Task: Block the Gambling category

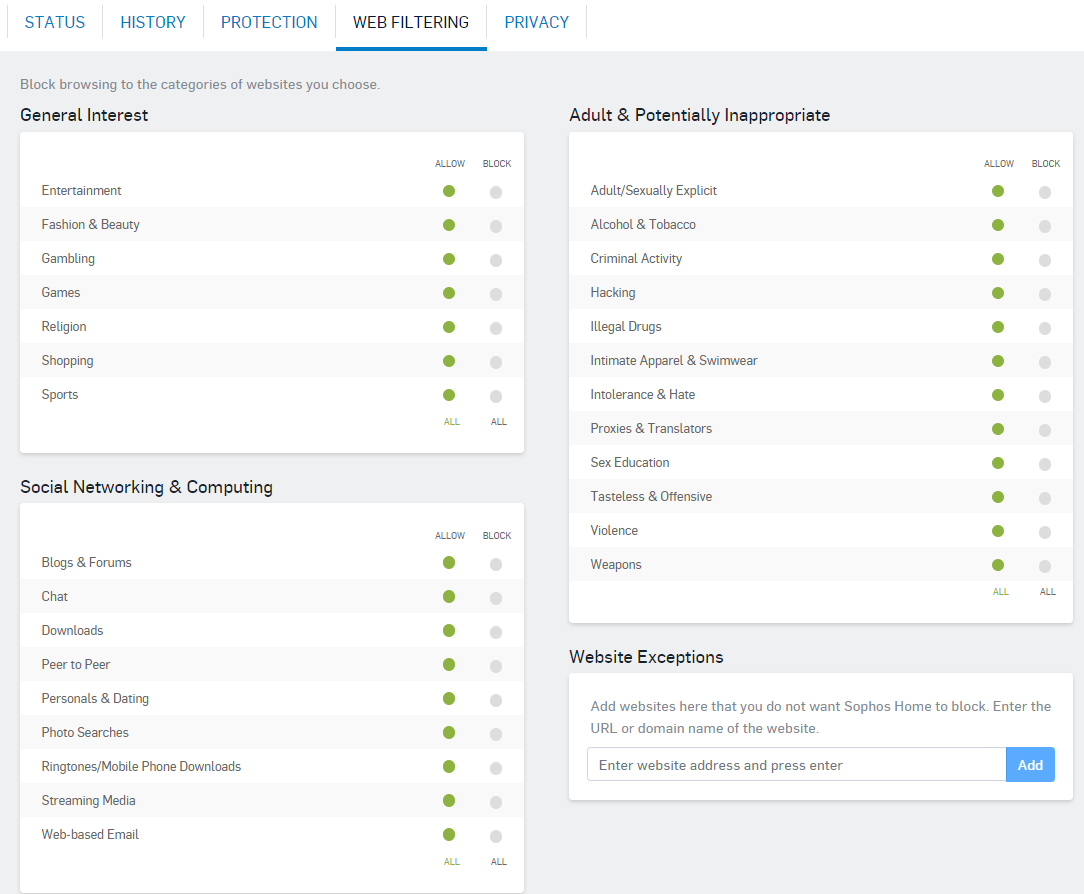Action: pos(496,260)
